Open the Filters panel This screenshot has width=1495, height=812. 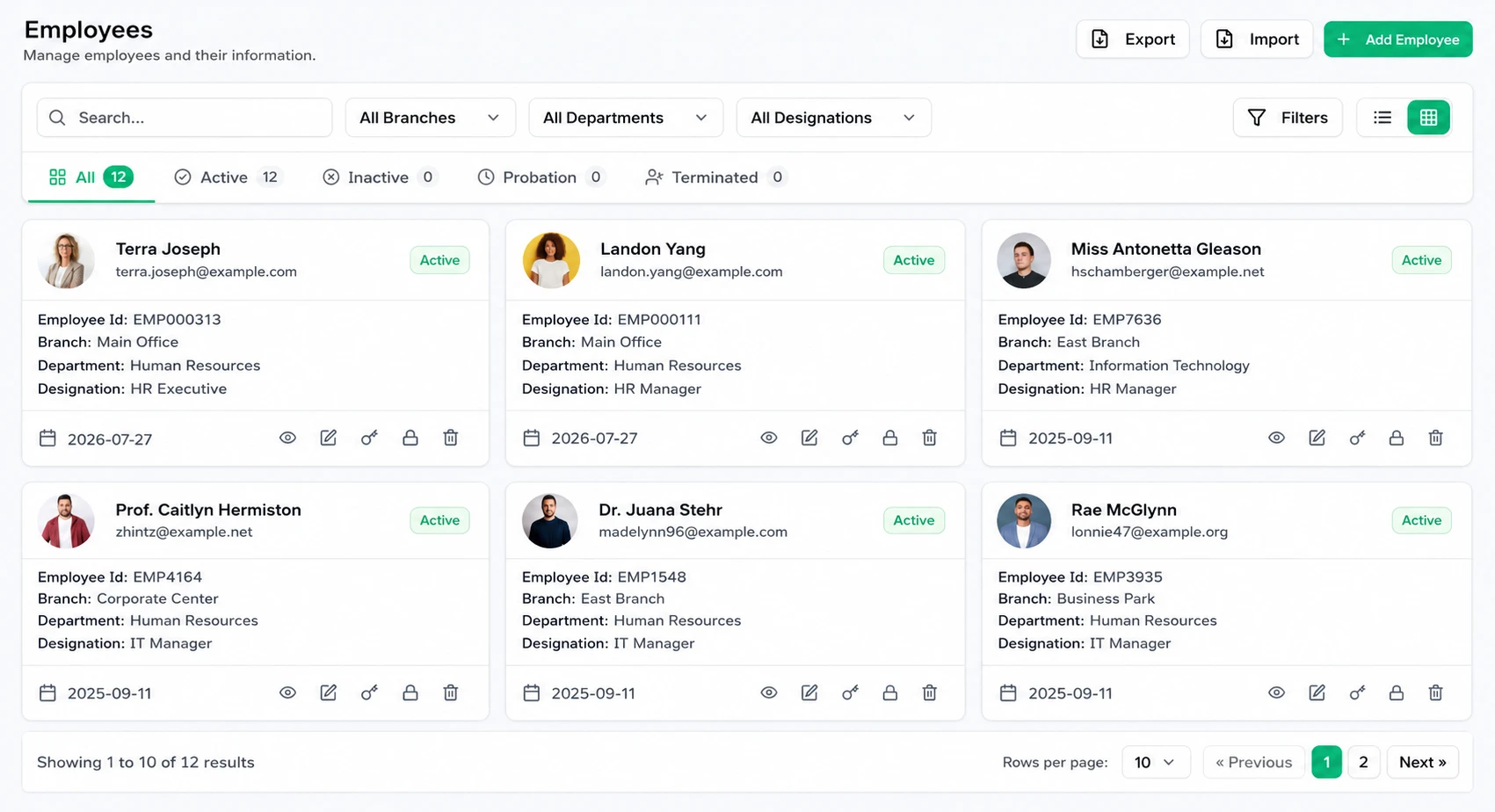(1288, 118)
